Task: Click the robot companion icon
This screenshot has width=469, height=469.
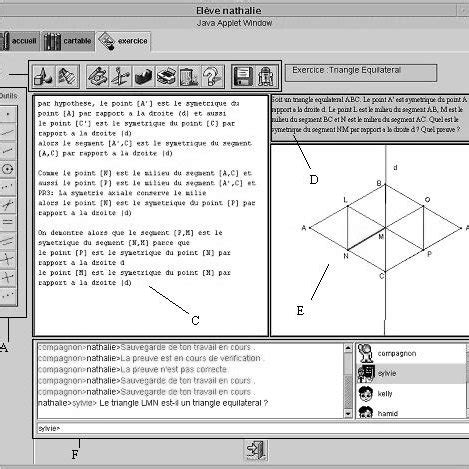Action: [x=266, y=76]
